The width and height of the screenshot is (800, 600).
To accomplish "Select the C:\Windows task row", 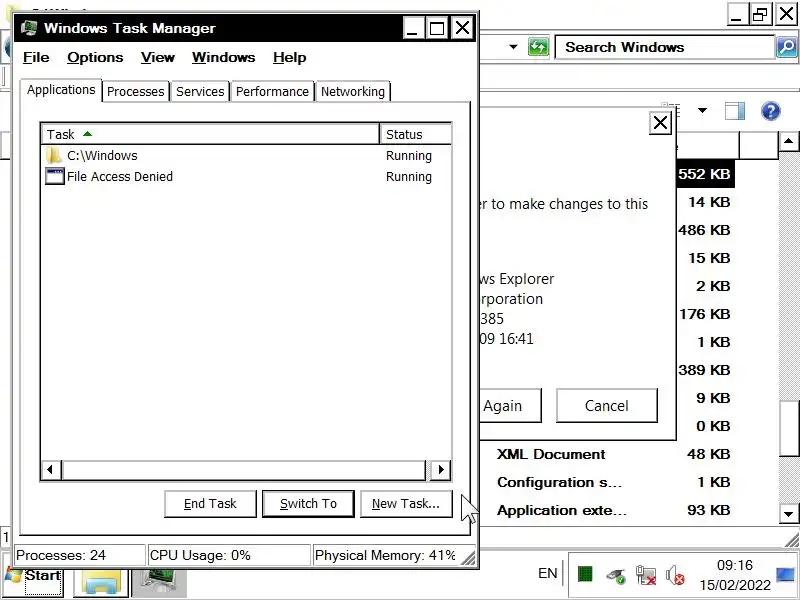I will click(246, 155).
